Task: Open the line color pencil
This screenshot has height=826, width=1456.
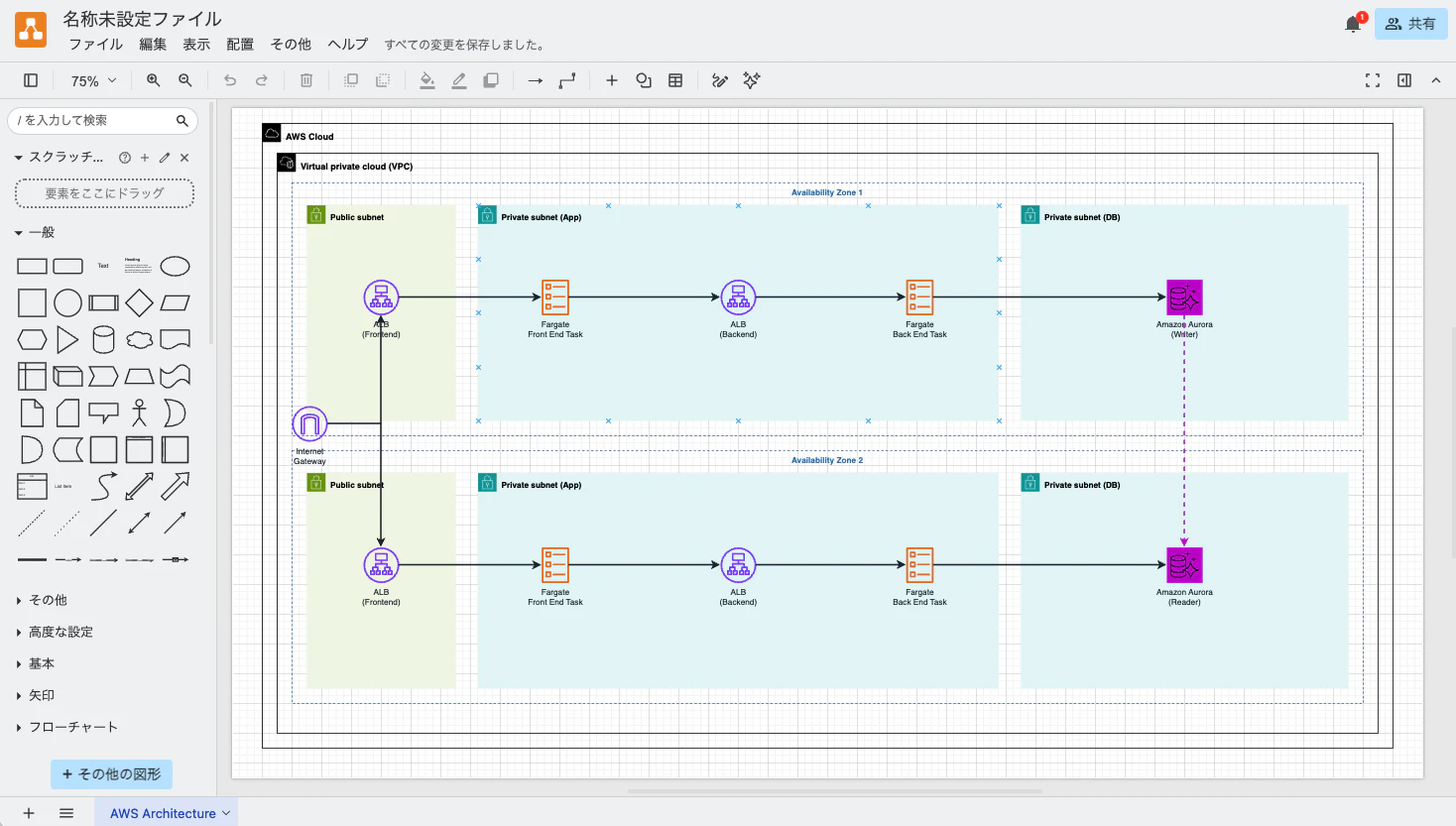Action: pyautogui.click(x=459, y=80)
